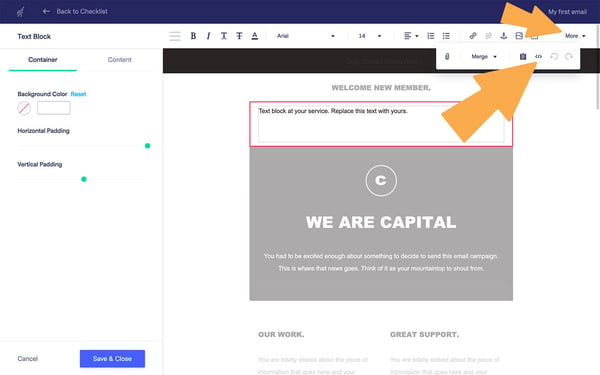Toggle bold text formatting
Screen dimensions: 600x375
[x=193, y=36]
